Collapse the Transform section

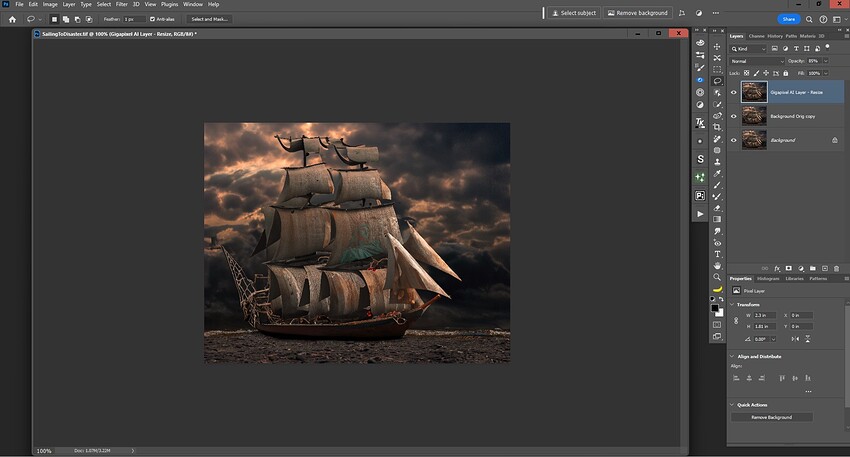[732, 305]
